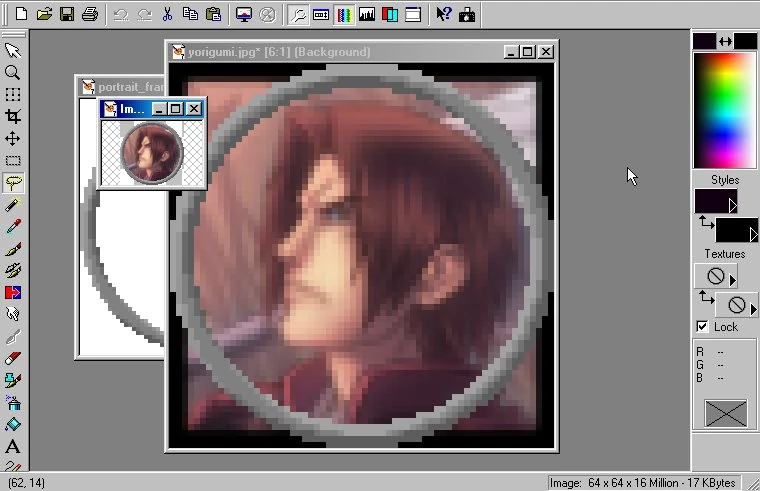Undo the last action
The height and width of the screenshot is (491, 760).
point(121,15)
